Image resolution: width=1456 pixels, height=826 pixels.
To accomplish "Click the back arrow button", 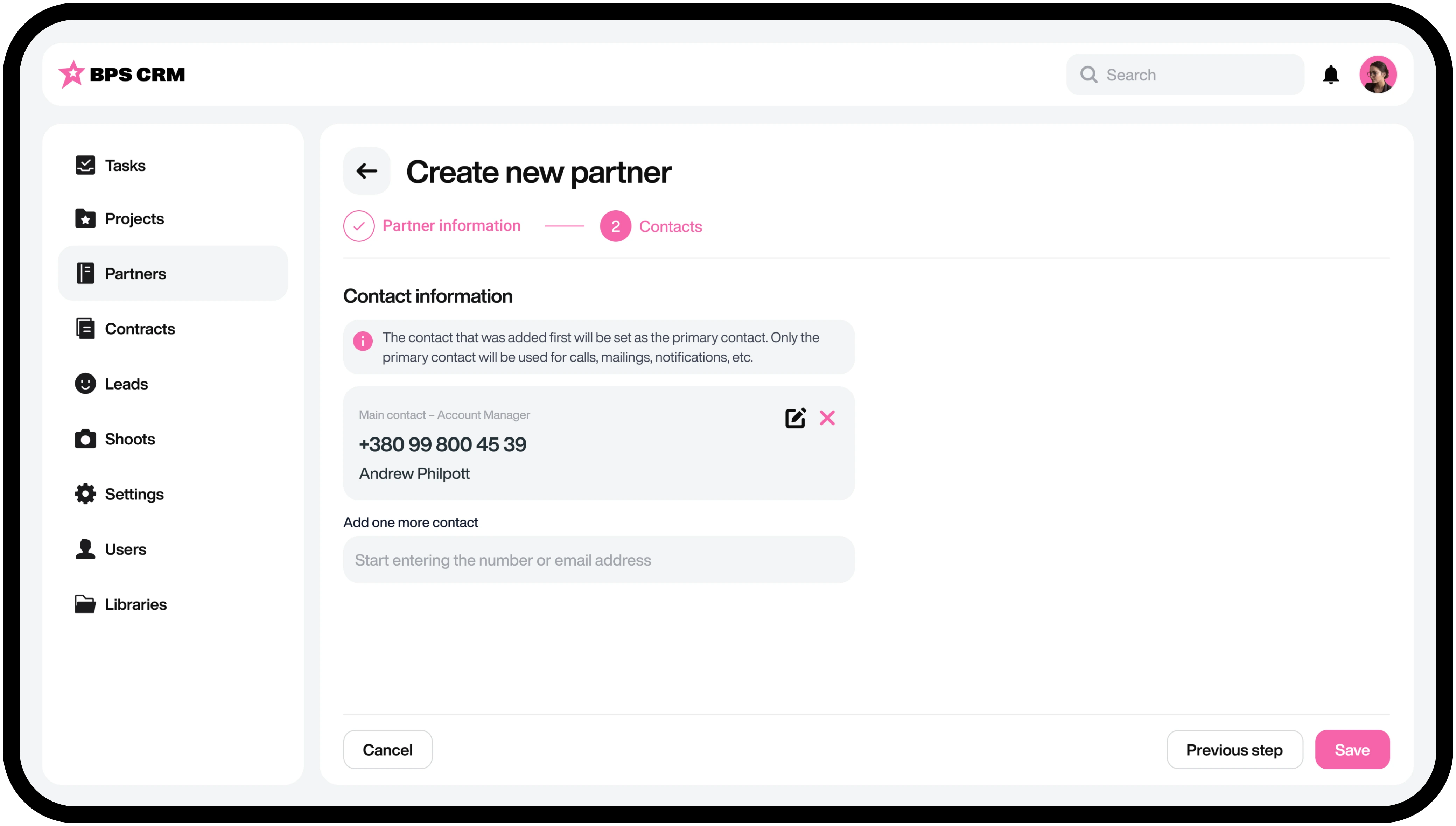I will 366,171.
